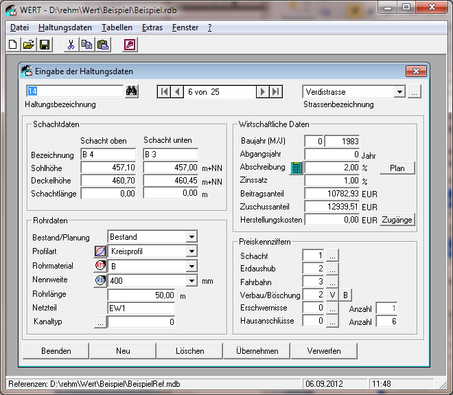Viewport: 453px width, 395px height.
Task: Open calculator icon next to Abschreibung
Action: point(296,168)
